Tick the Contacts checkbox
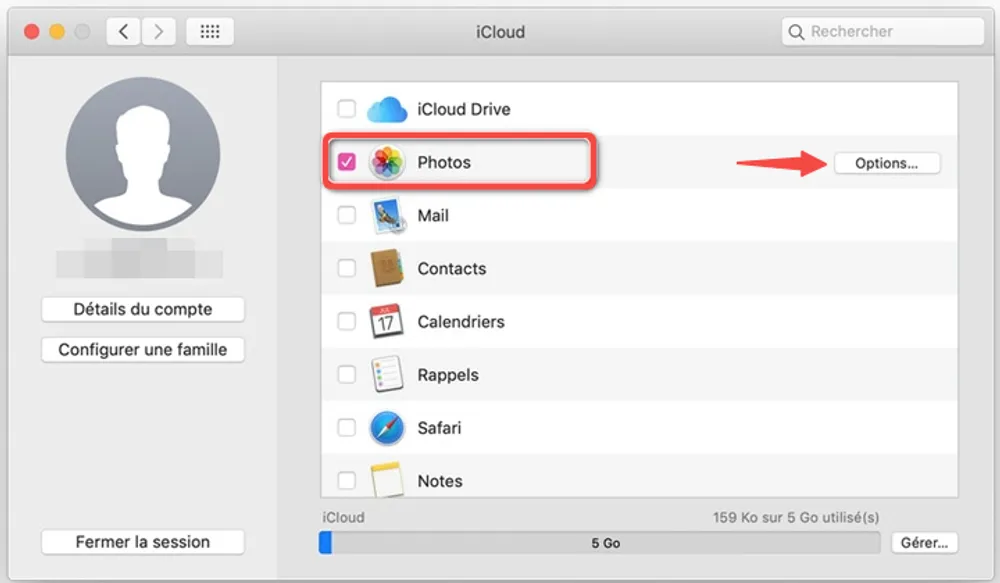Screen dimensions: 1000x583 click(346, 268)
